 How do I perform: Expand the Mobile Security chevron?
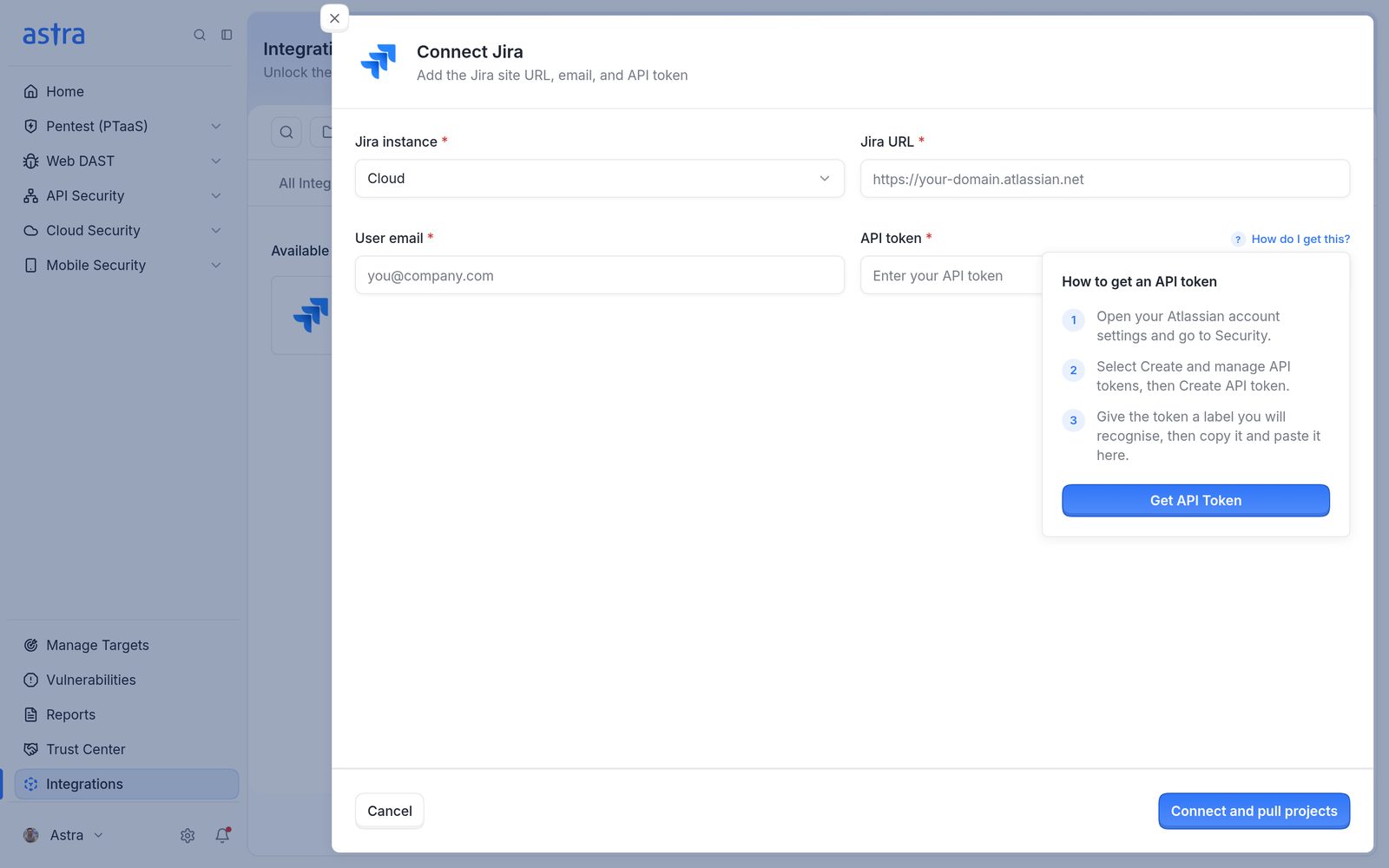click(x=216, y=265)
